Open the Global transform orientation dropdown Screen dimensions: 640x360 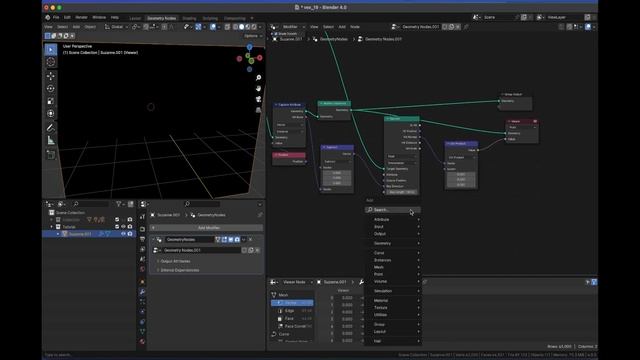(116, 27)
